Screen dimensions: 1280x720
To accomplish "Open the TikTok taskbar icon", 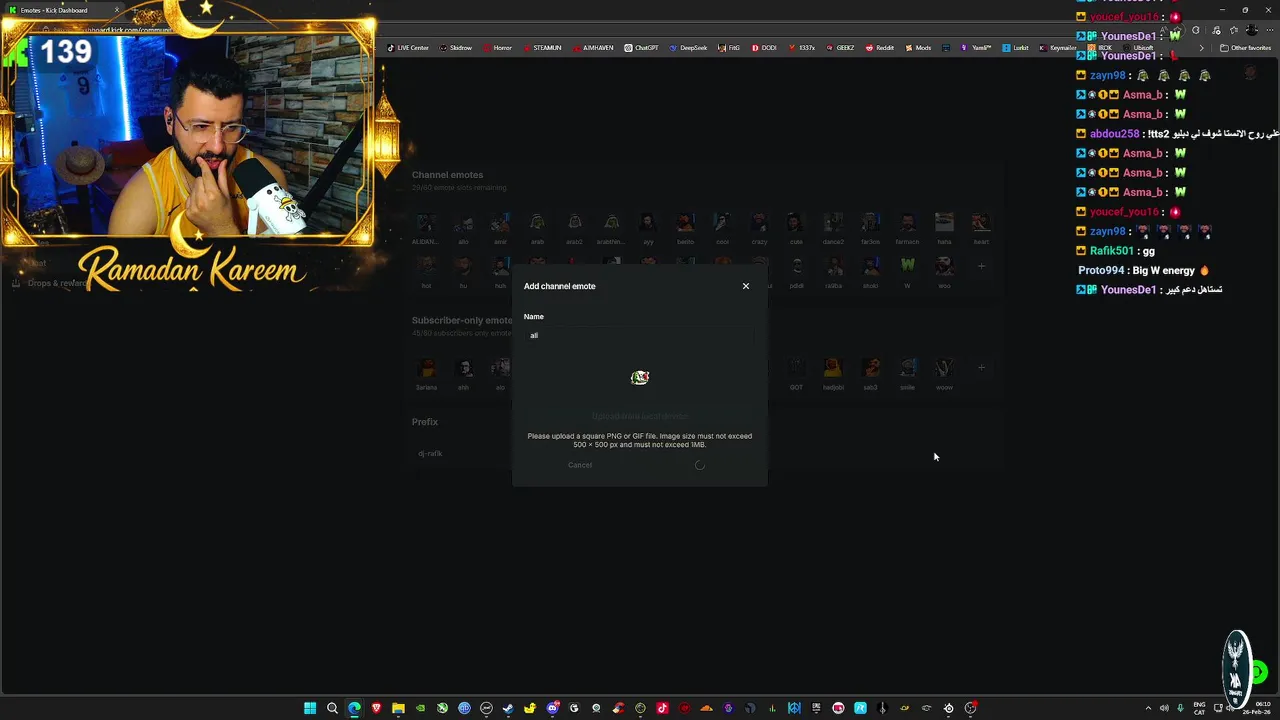I will (662, 708).
